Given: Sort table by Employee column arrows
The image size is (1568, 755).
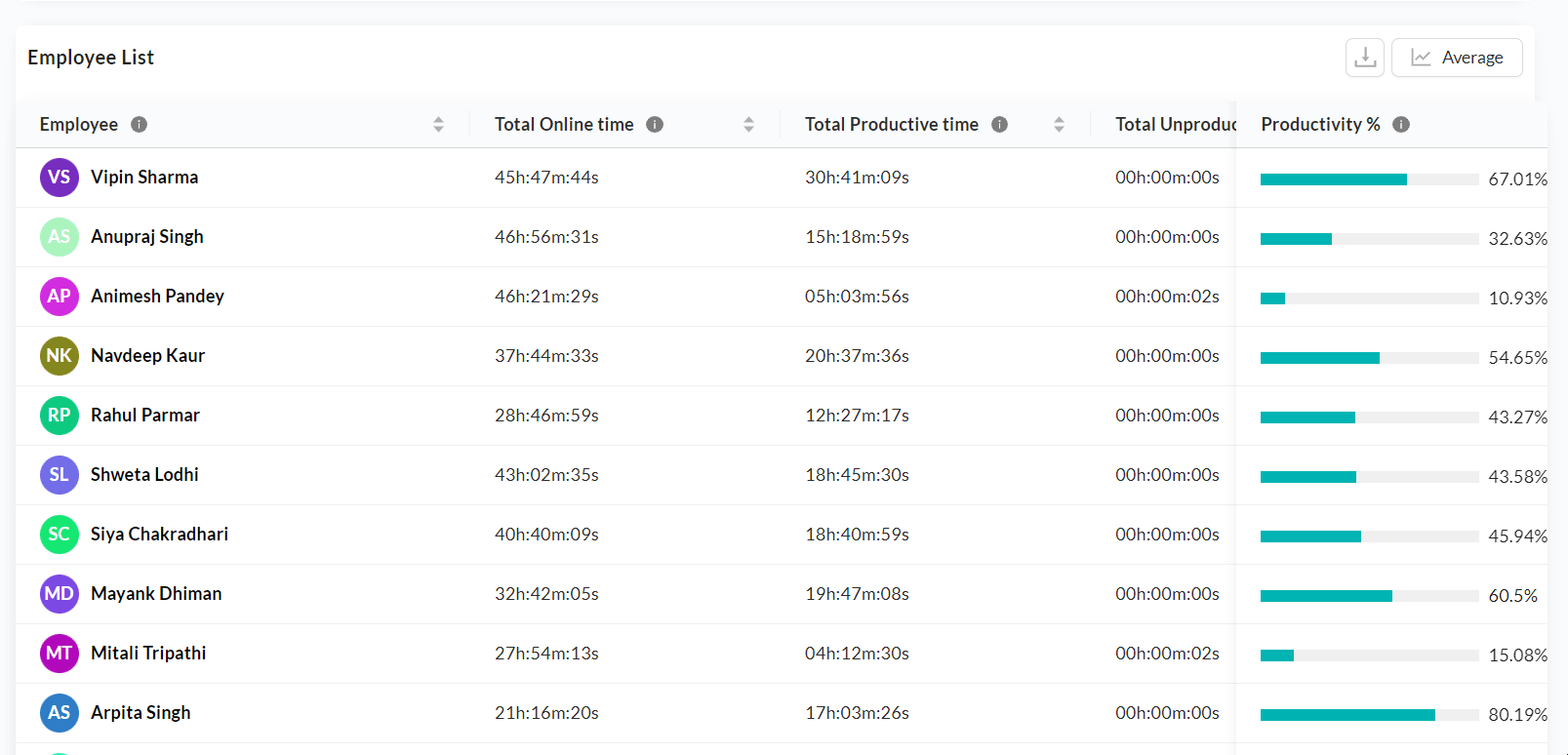Looking at the screenshot, I should click(x=438, y=124).
